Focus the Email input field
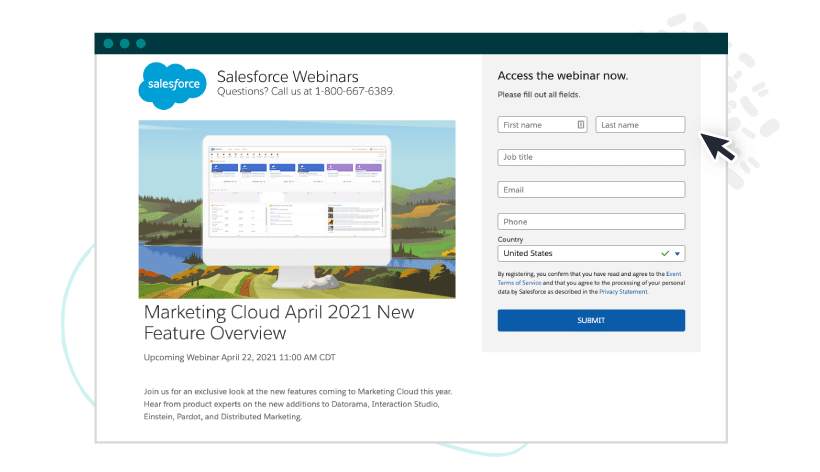 click(x=591, y=190)
